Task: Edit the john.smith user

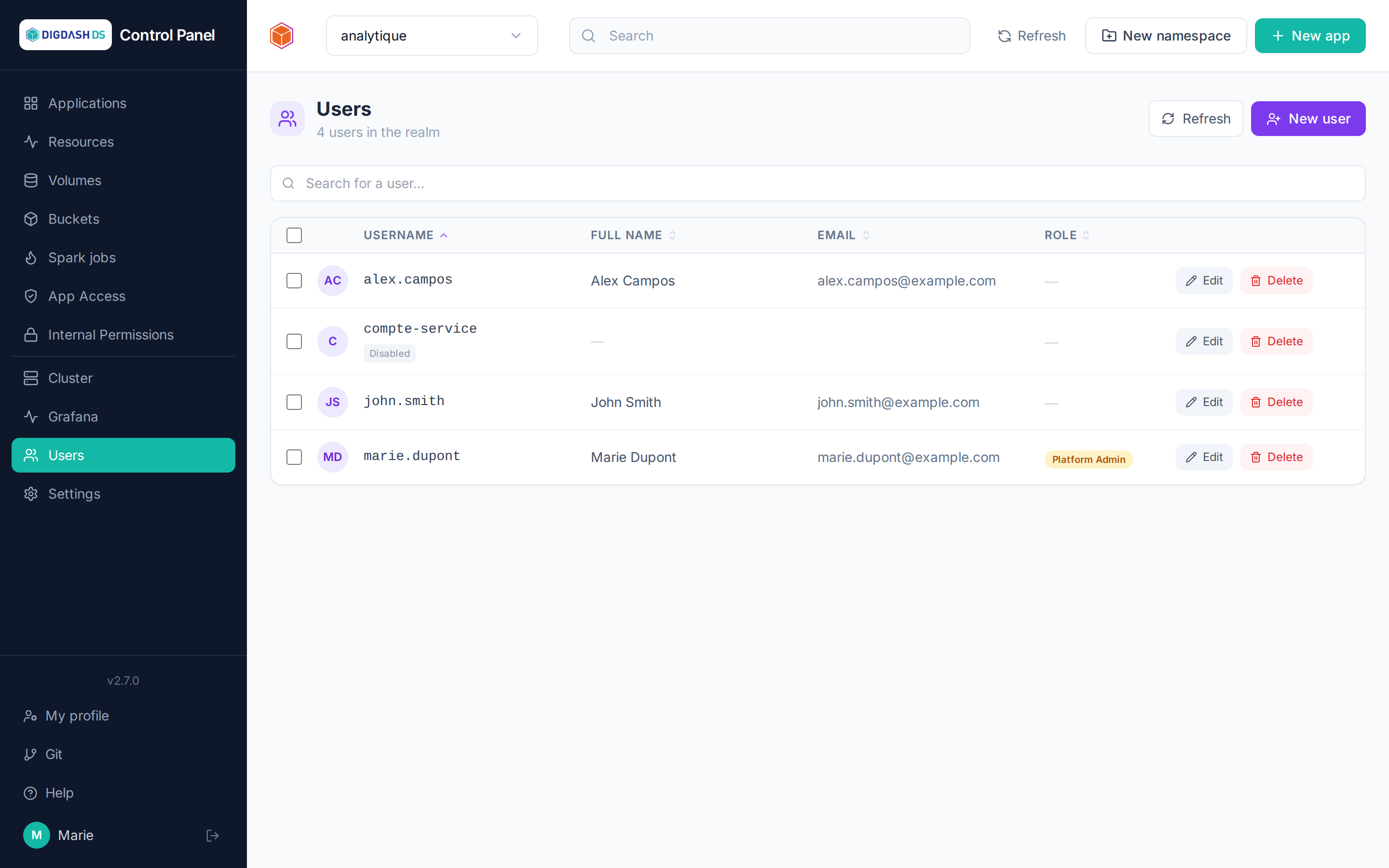Action: pyautogui.click(x=1204, y=403)
